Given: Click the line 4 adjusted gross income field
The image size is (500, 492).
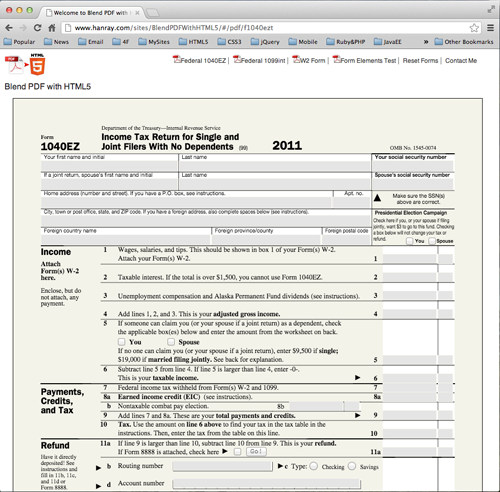Looking at the screenshot, I should click(409, 314).
